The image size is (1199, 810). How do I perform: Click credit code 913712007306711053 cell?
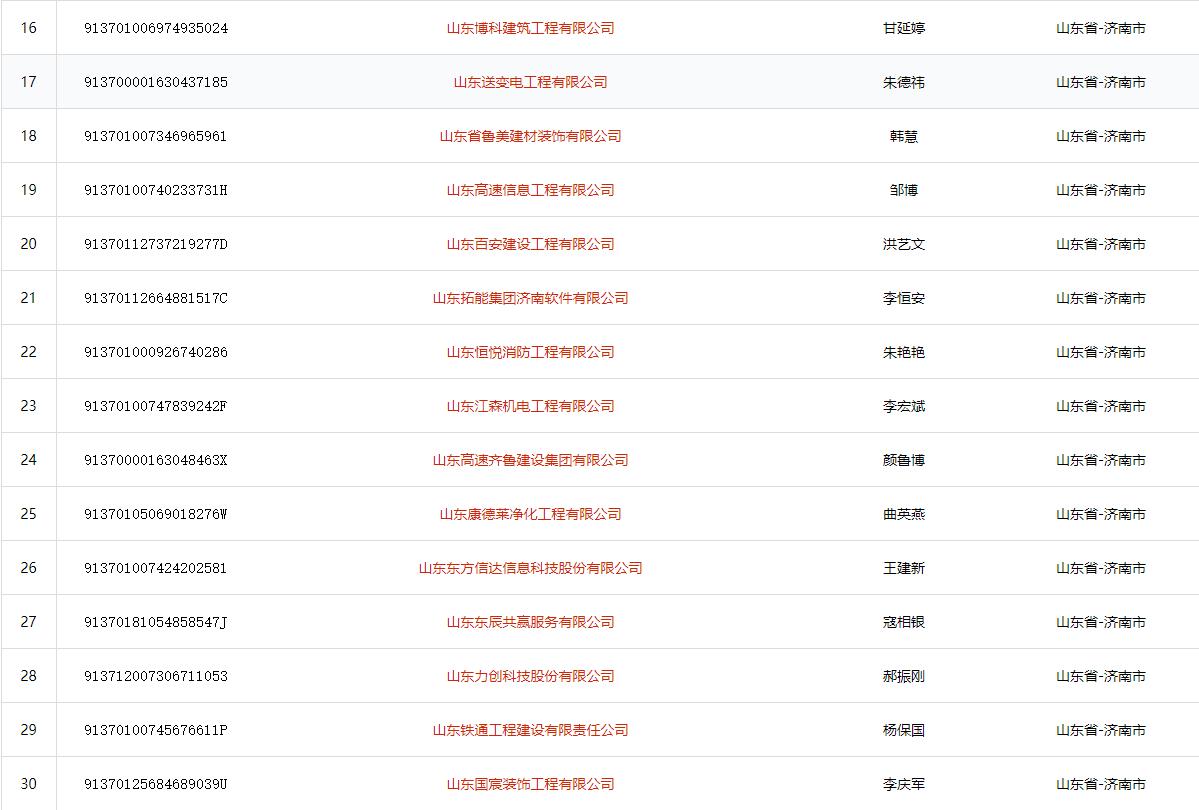pos(156,676)
